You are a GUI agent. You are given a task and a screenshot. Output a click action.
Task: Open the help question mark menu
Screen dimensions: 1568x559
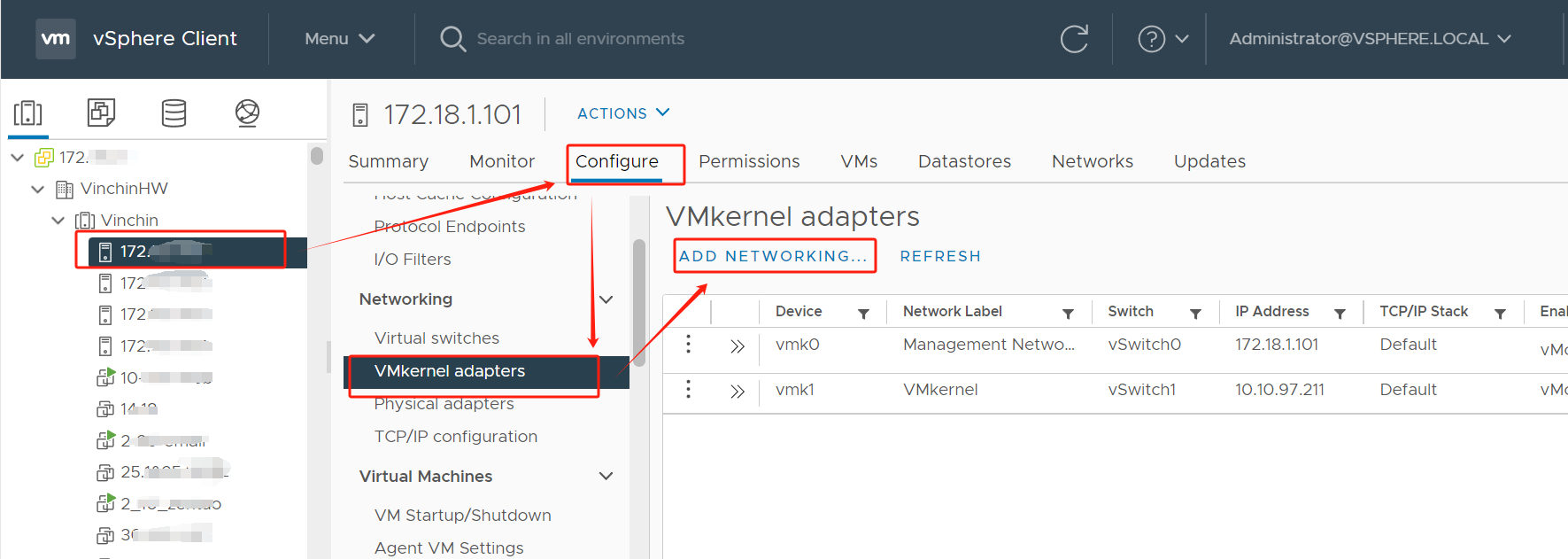click(1151, 39)
